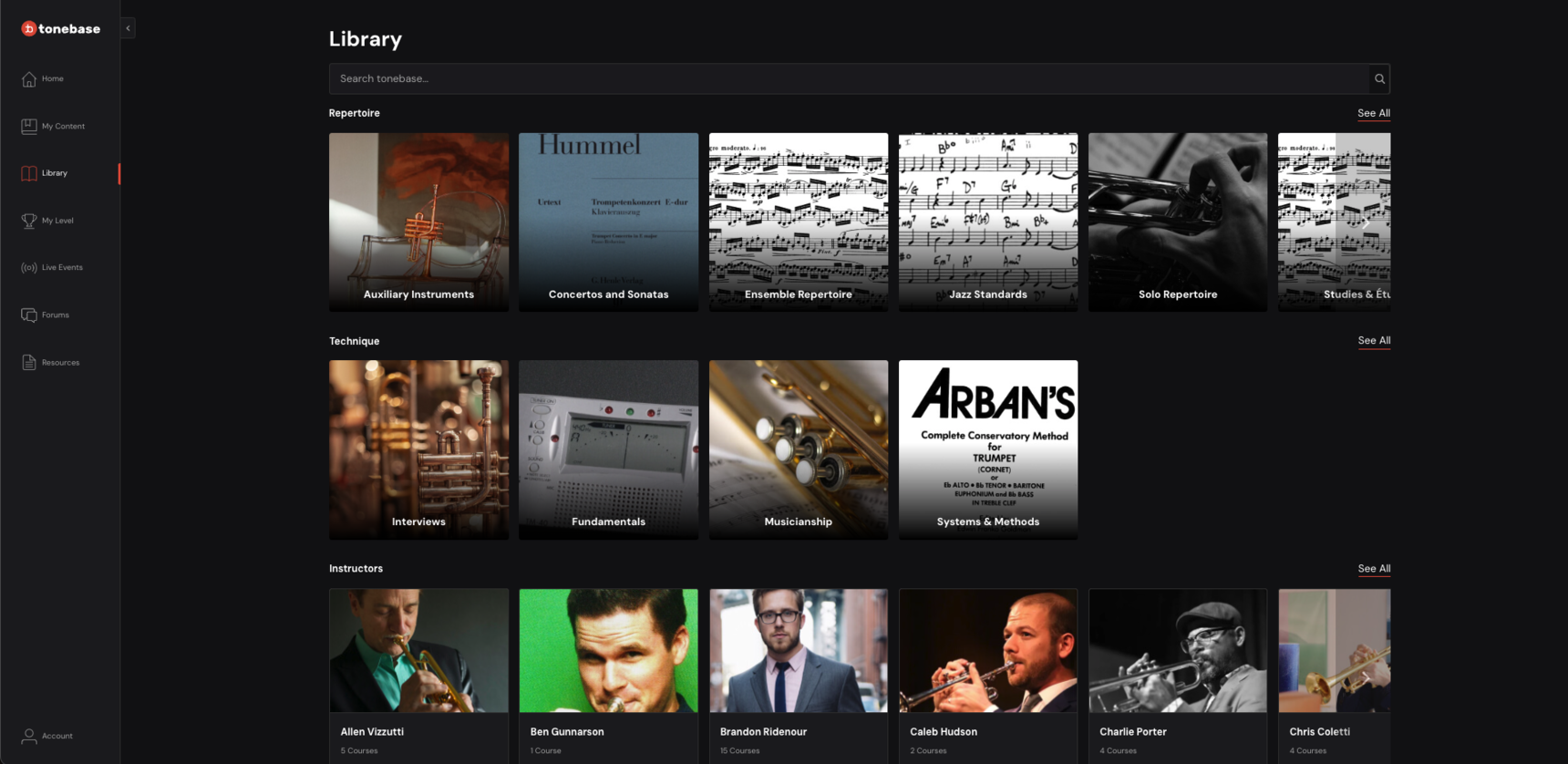Go to My Level menu label
This screenshot has width=1568, height=764.
pyautogui.click(x=57, y=221)
